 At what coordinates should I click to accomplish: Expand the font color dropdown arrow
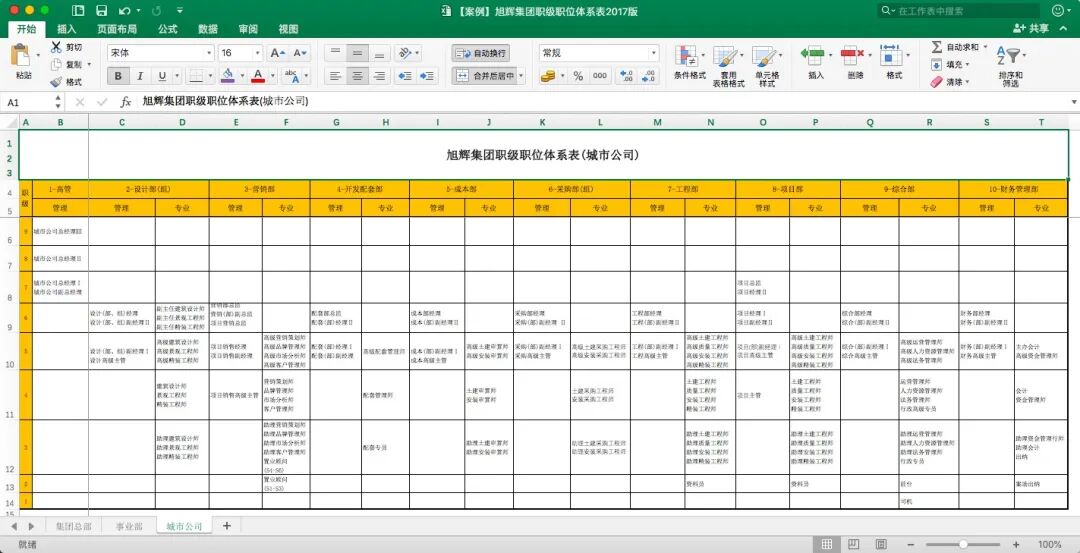click(273, 76)
